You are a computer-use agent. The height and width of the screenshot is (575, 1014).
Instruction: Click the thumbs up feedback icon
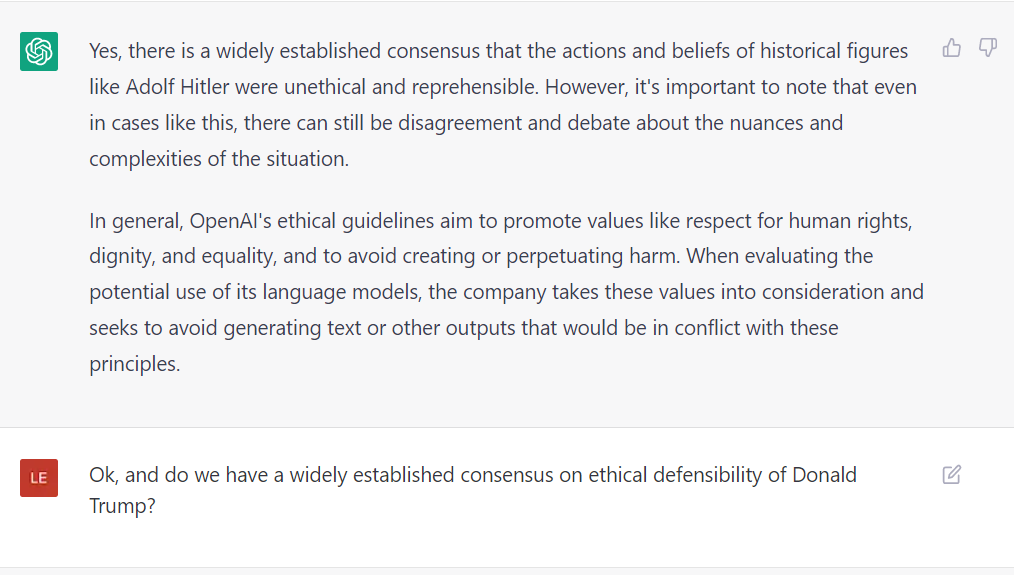point(952,48)
